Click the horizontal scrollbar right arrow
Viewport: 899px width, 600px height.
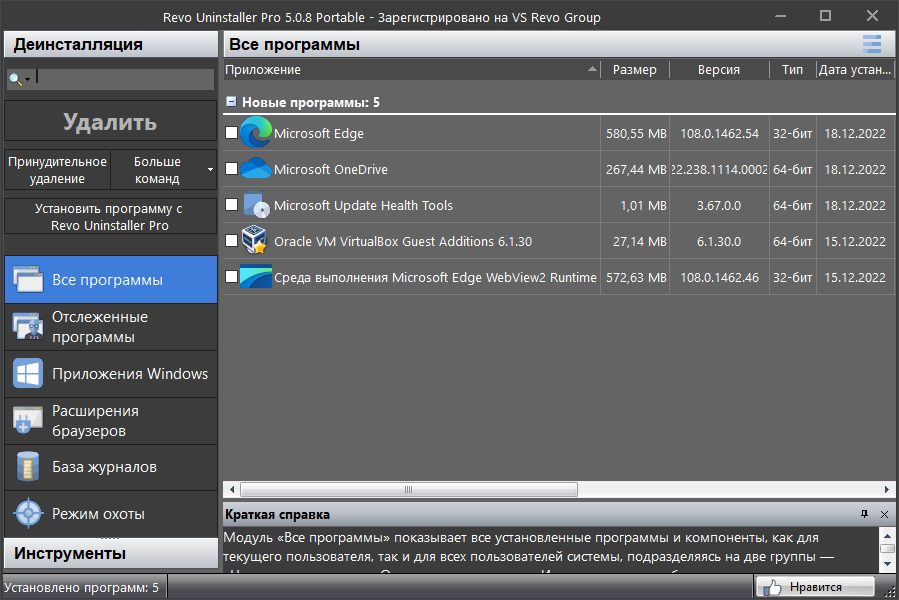(886, 489)
